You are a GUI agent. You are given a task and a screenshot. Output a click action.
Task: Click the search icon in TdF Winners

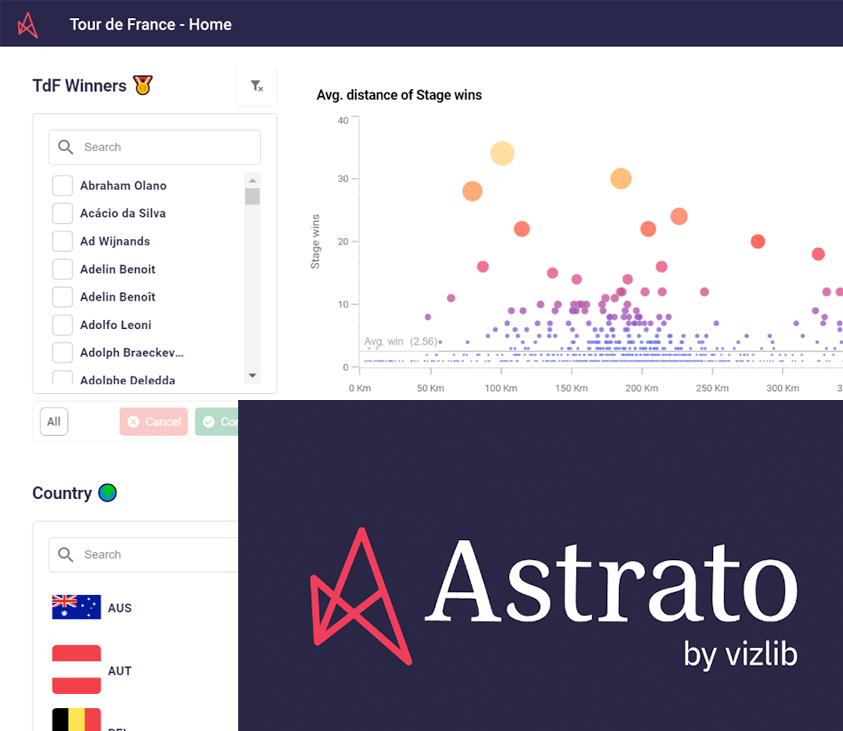tap(66, 147)
